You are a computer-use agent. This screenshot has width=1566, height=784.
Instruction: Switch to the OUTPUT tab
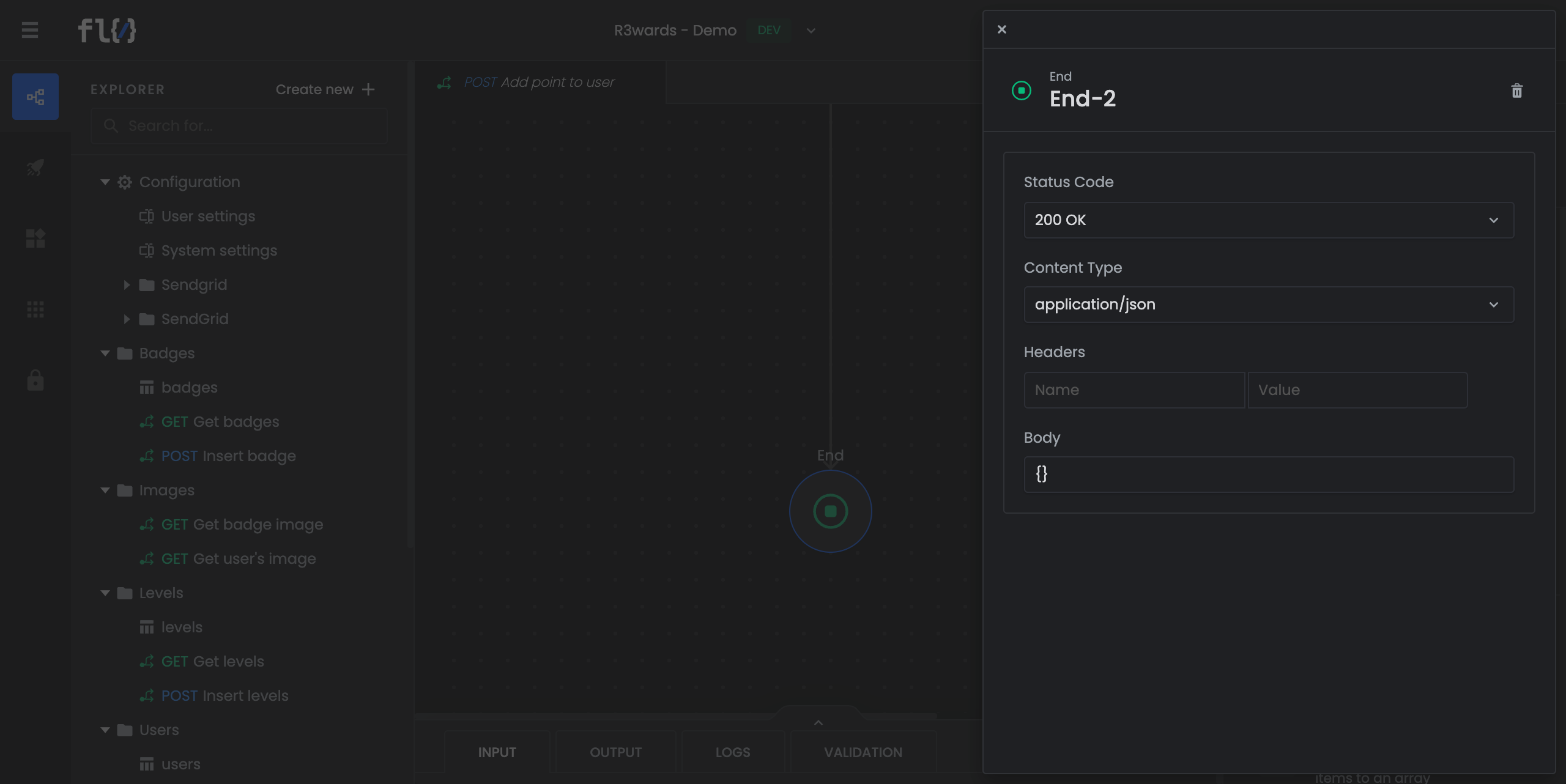pos(615,752)
